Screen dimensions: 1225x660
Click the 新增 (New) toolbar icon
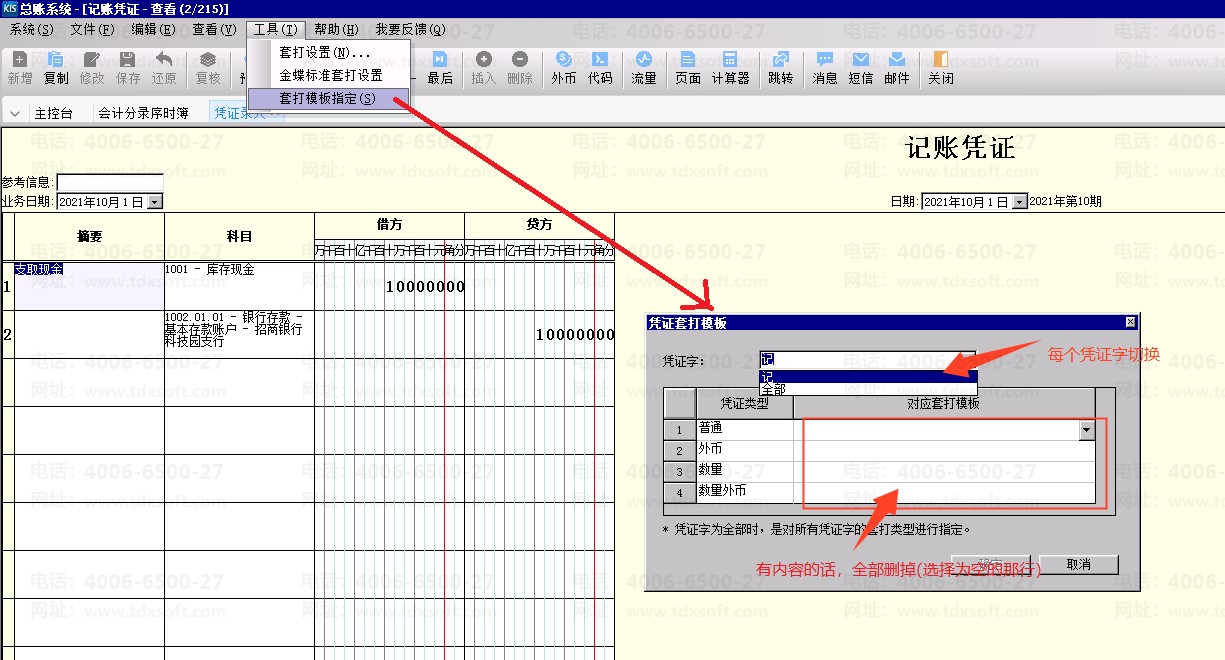[20, 67]
